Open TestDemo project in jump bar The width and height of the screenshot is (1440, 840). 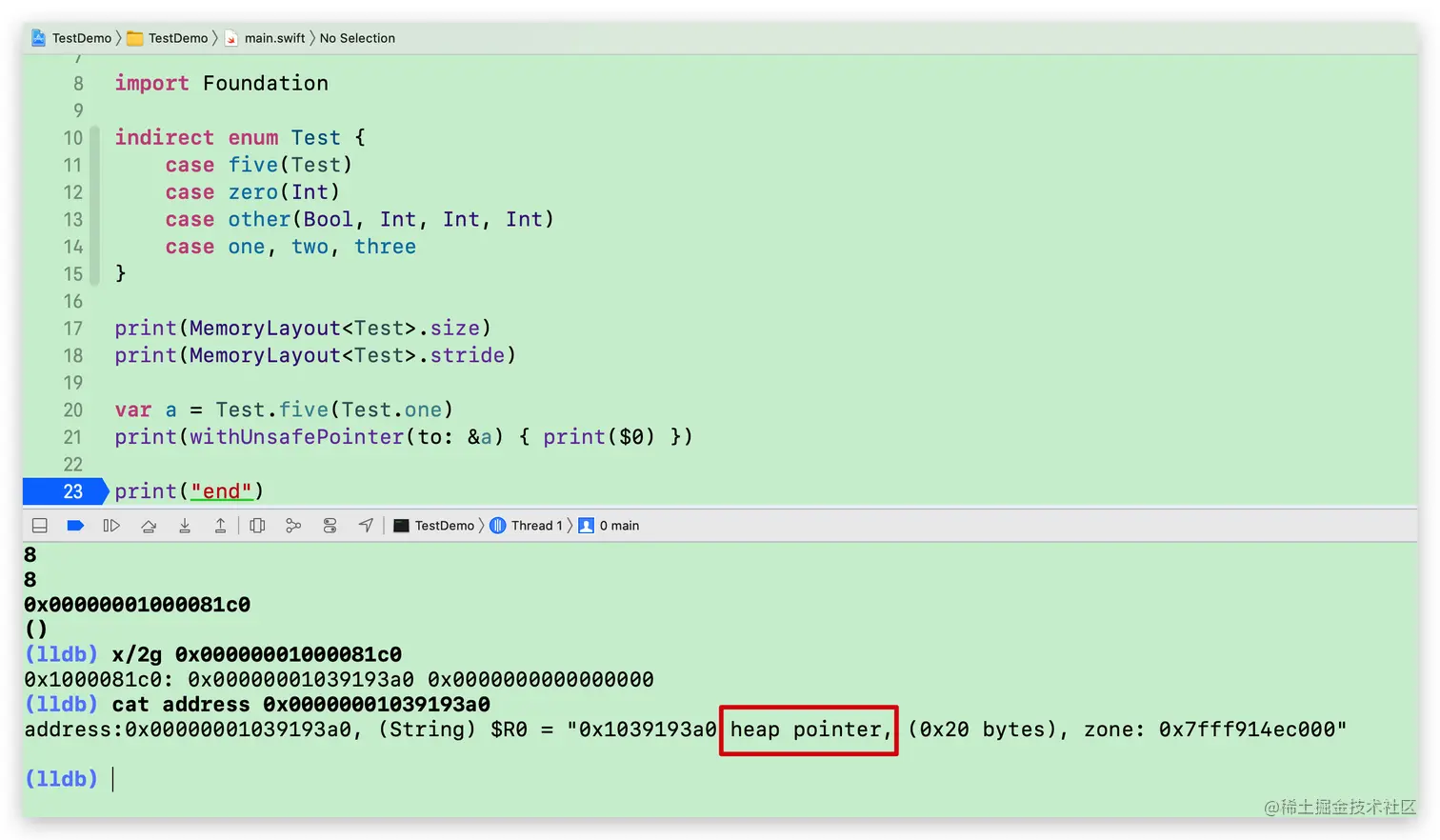71,38
